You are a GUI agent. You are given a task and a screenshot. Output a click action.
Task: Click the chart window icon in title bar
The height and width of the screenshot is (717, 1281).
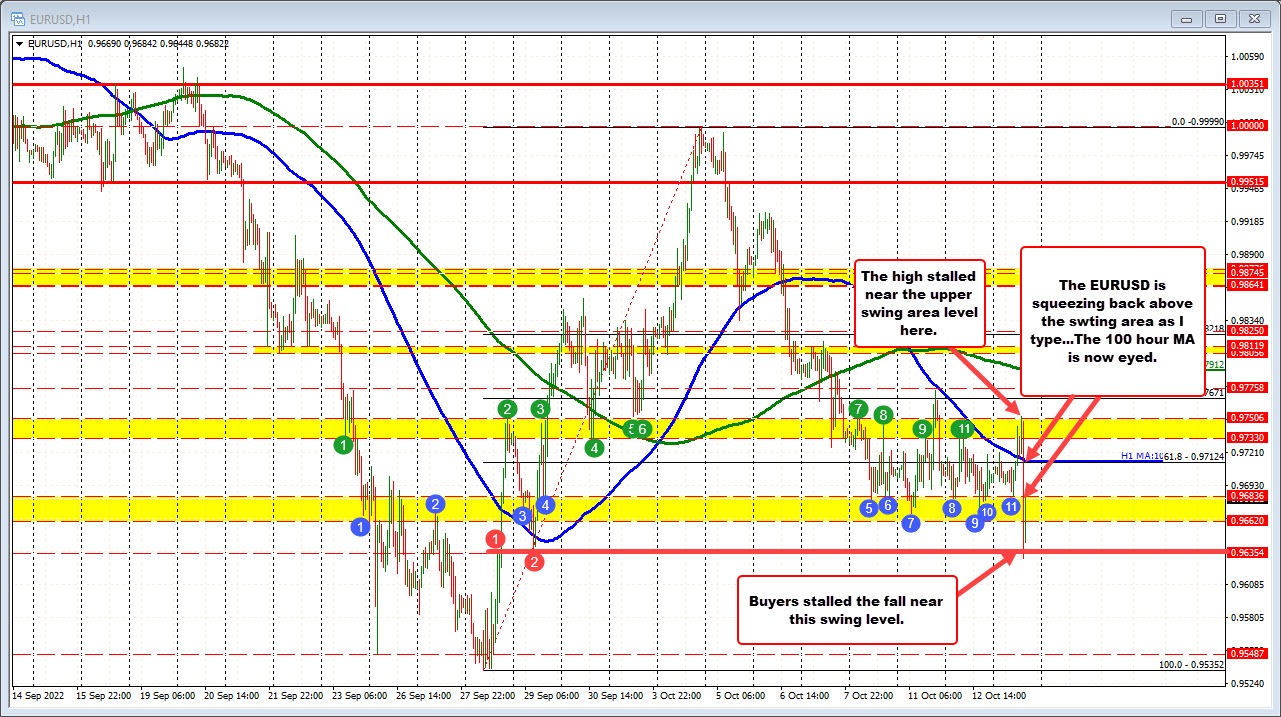click(x=19, y=17)
